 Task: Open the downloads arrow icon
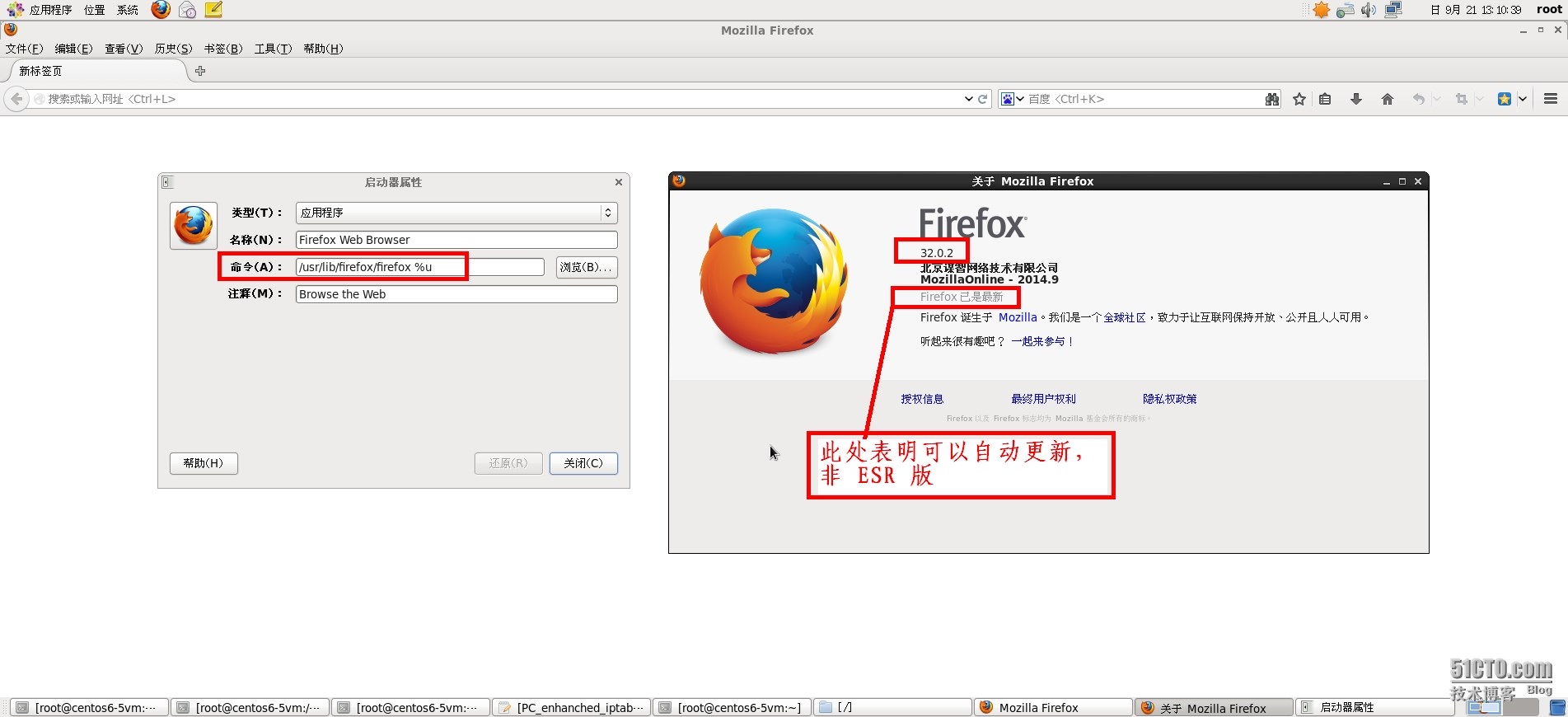[x=1356, y=99]
